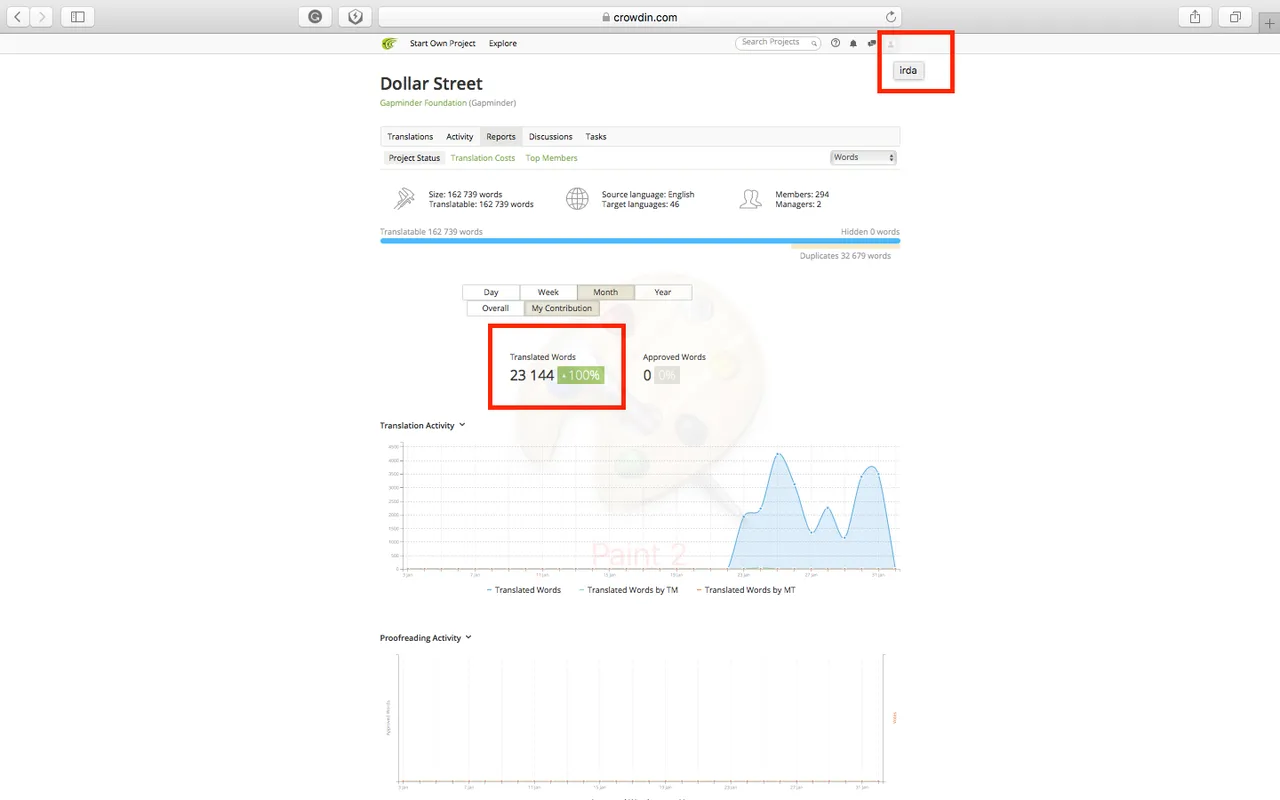The image size is (1280, 800).
Task: Open the Safari share button
Action: (x=1195, y=16)
